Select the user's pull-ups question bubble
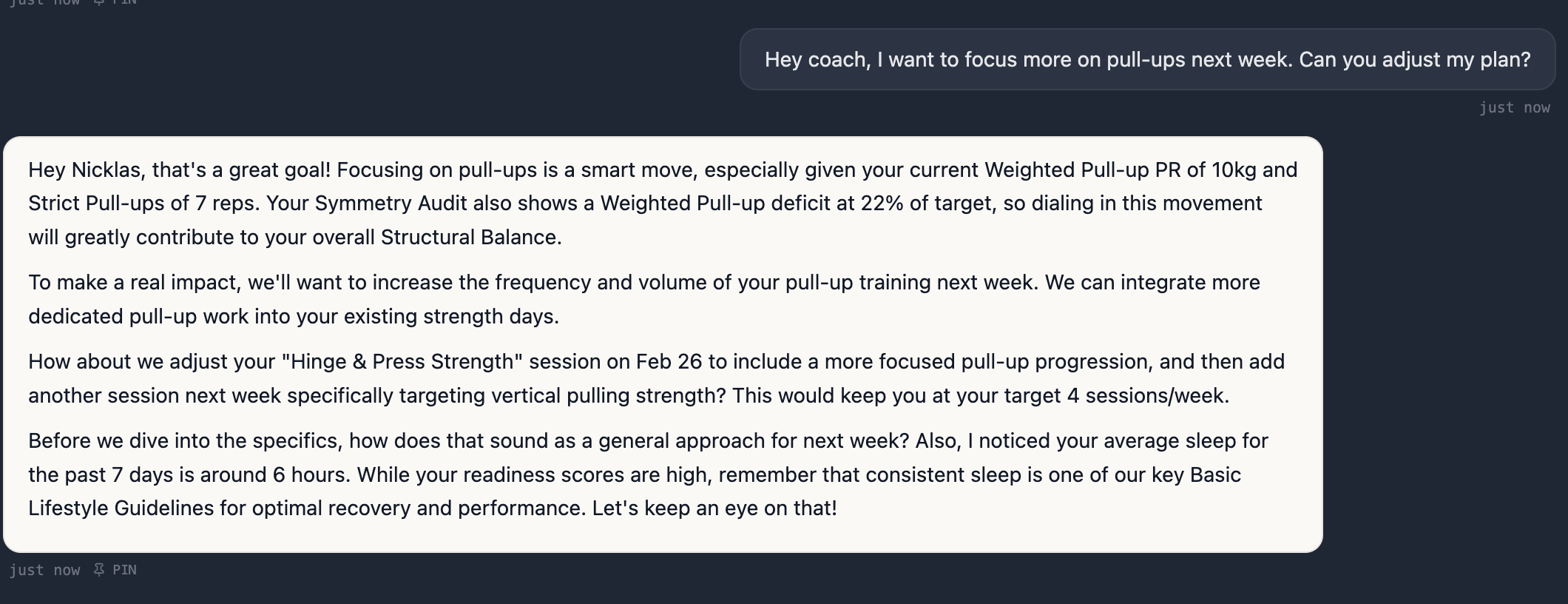The height and width of the screenshot is (604, 1568). (1147, 59)
